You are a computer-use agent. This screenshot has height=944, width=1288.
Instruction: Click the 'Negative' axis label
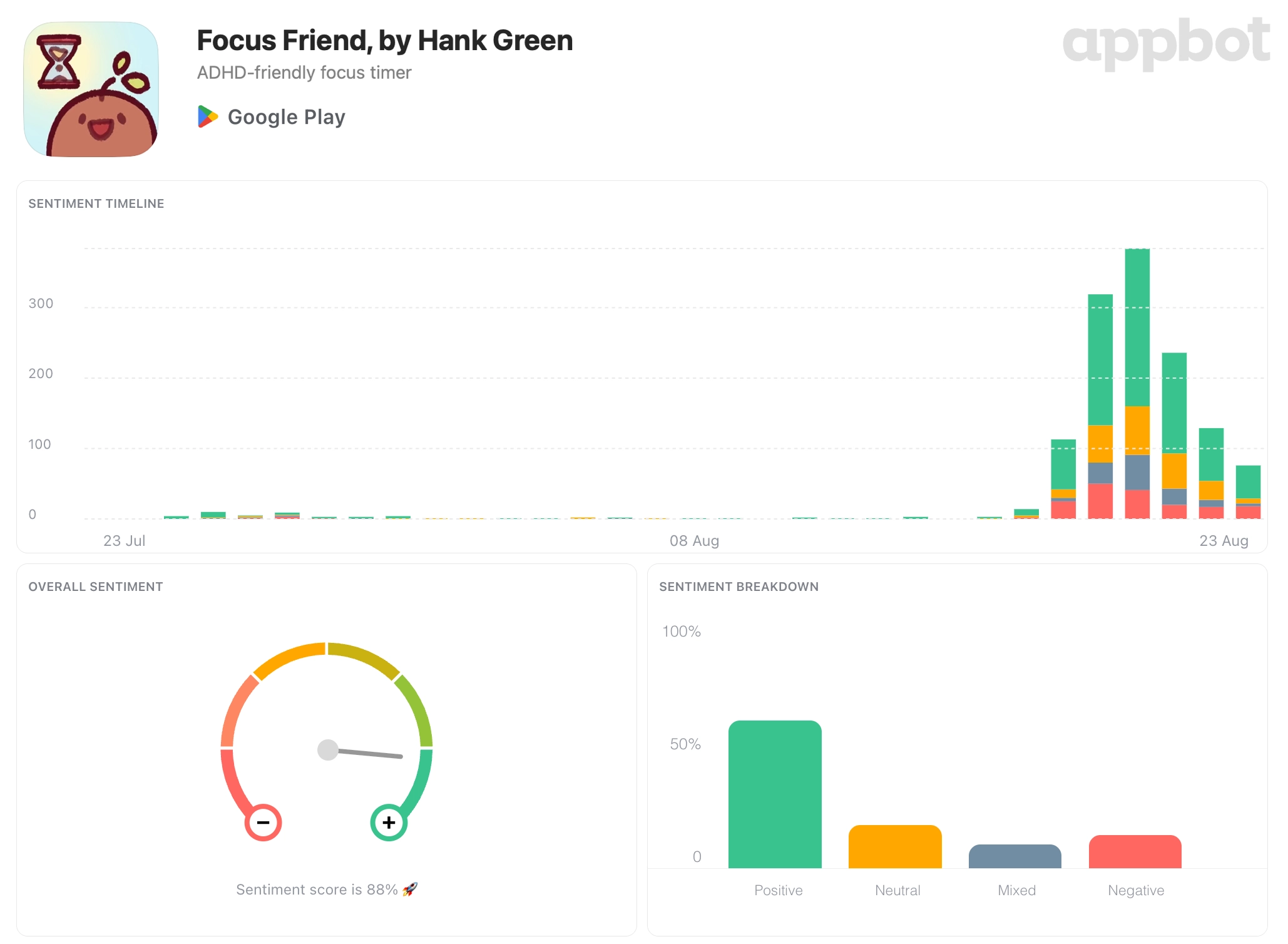point(1136,890)
